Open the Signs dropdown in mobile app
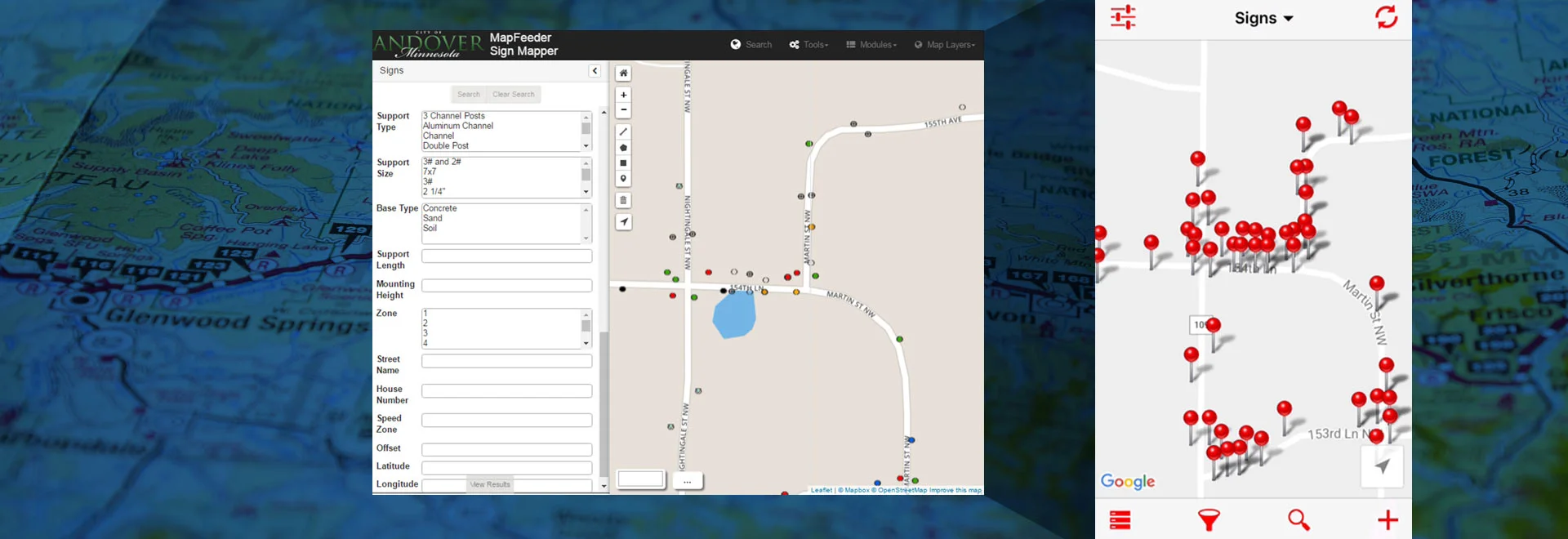The height and width of the screenshot is (539, 1568). point(1263,18)
